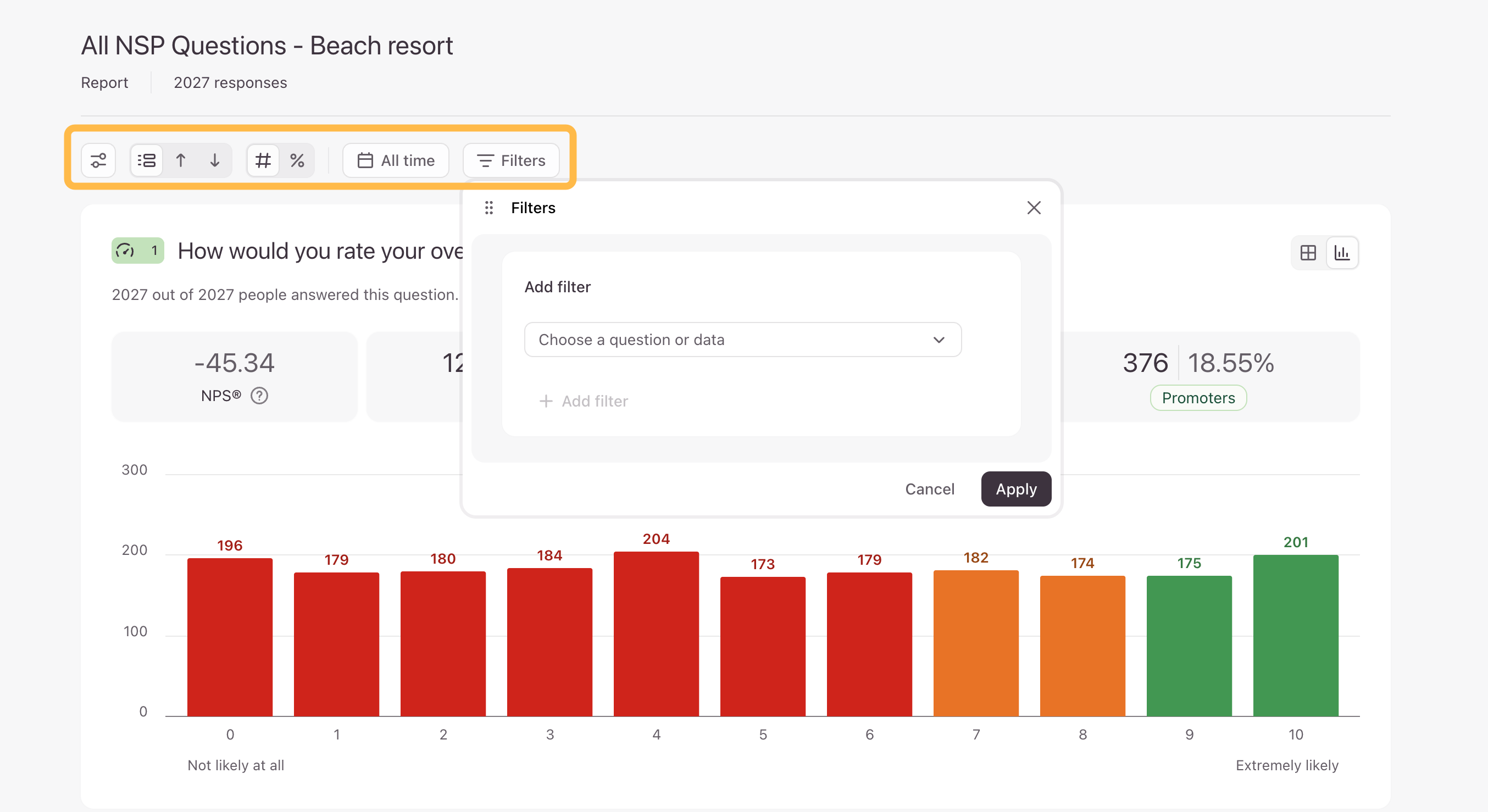The image size is (1488, 812).
Task: Click the plus Add filter link
Action: (x=584, y=401)
